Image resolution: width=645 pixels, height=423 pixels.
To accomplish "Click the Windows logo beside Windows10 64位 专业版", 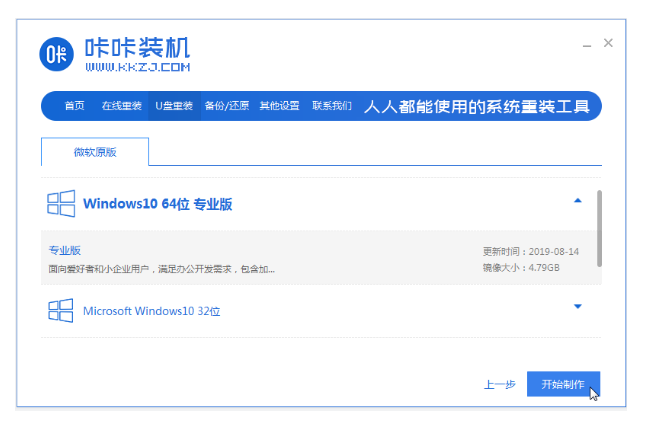I will 61,203.
